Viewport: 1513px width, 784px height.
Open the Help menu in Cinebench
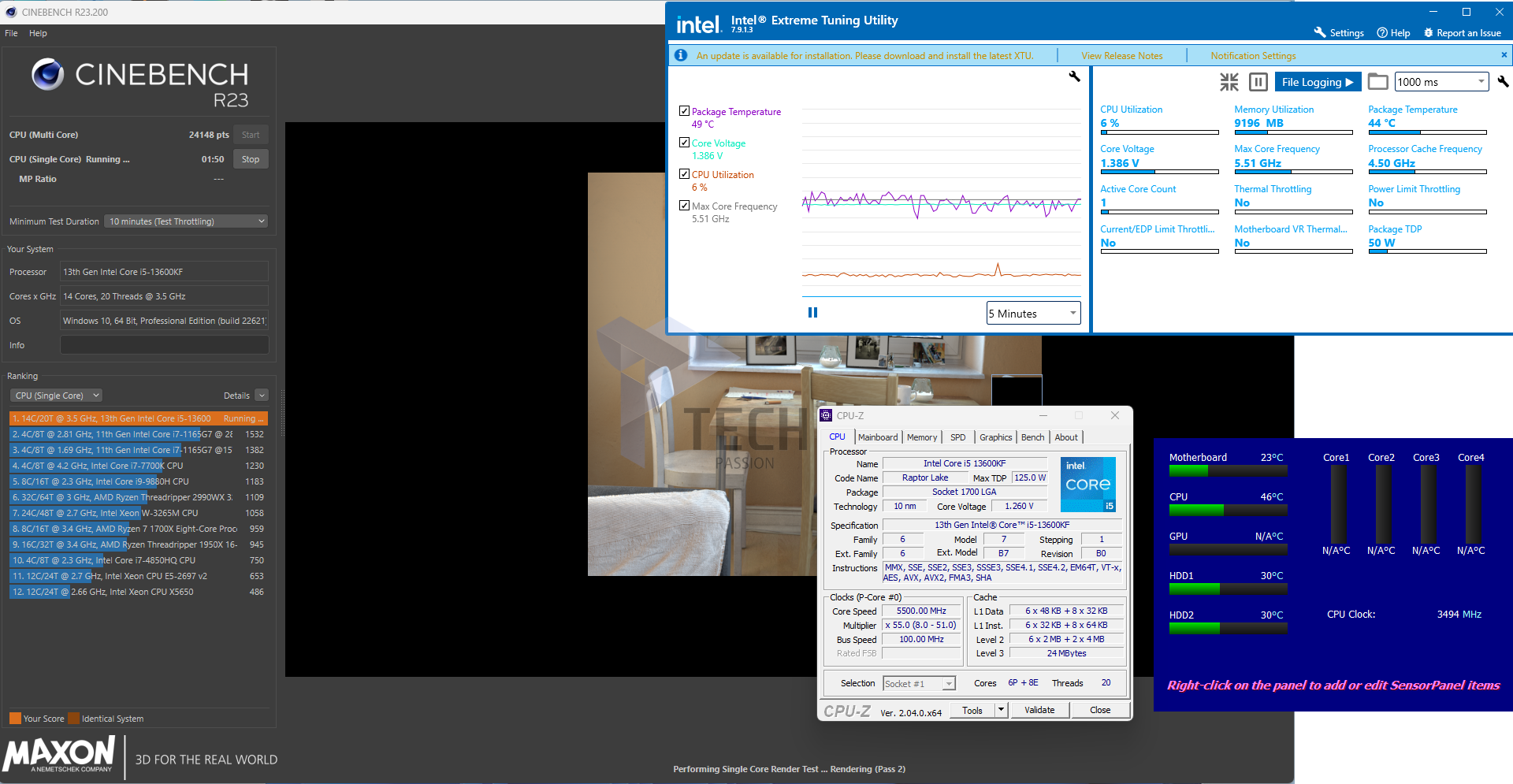click(38, 33)
